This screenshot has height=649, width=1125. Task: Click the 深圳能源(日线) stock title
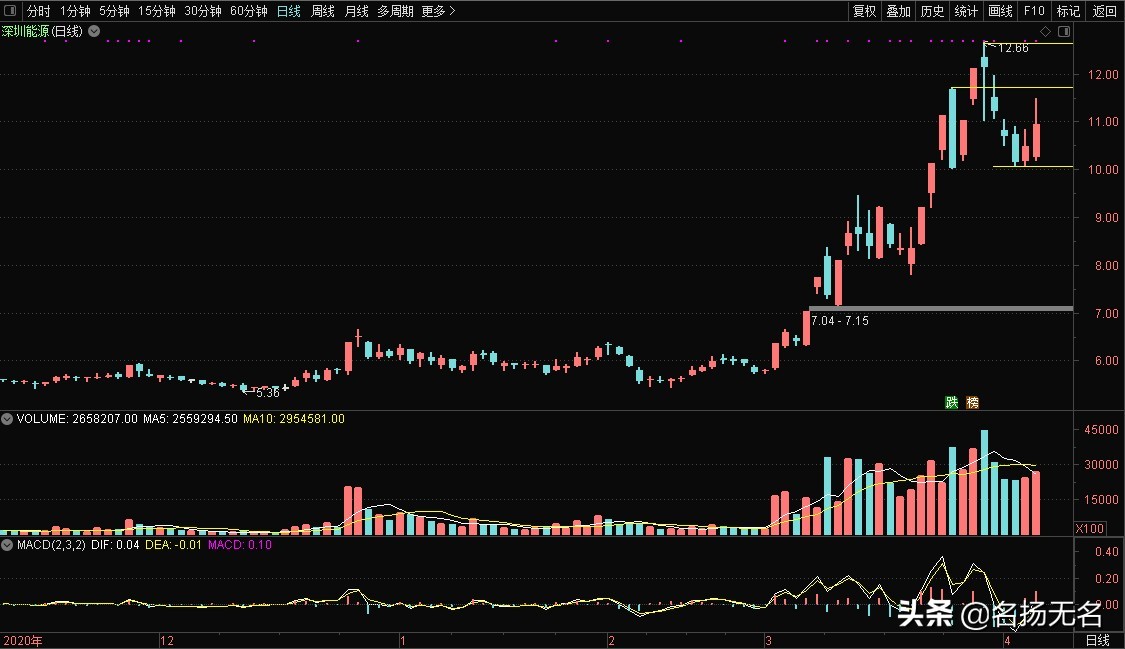tap(42, 31)
